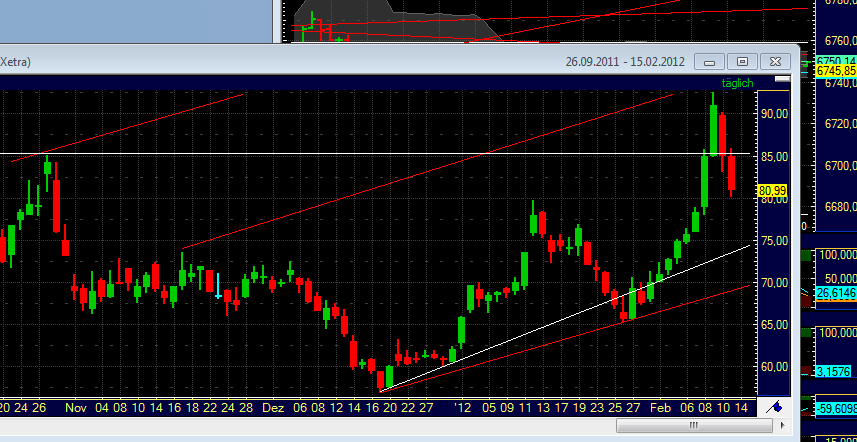Click the cyan candlestick in late November
Viewport: 857px width, 442px height.
click(x=218, y=286)
